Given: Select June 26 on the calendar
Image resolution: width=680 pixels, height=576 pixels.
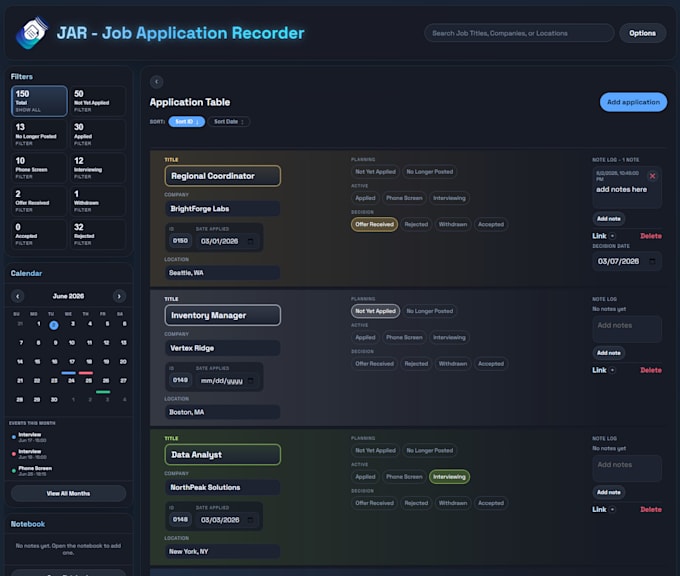Looking at the screenshot, I should (106, 381).
